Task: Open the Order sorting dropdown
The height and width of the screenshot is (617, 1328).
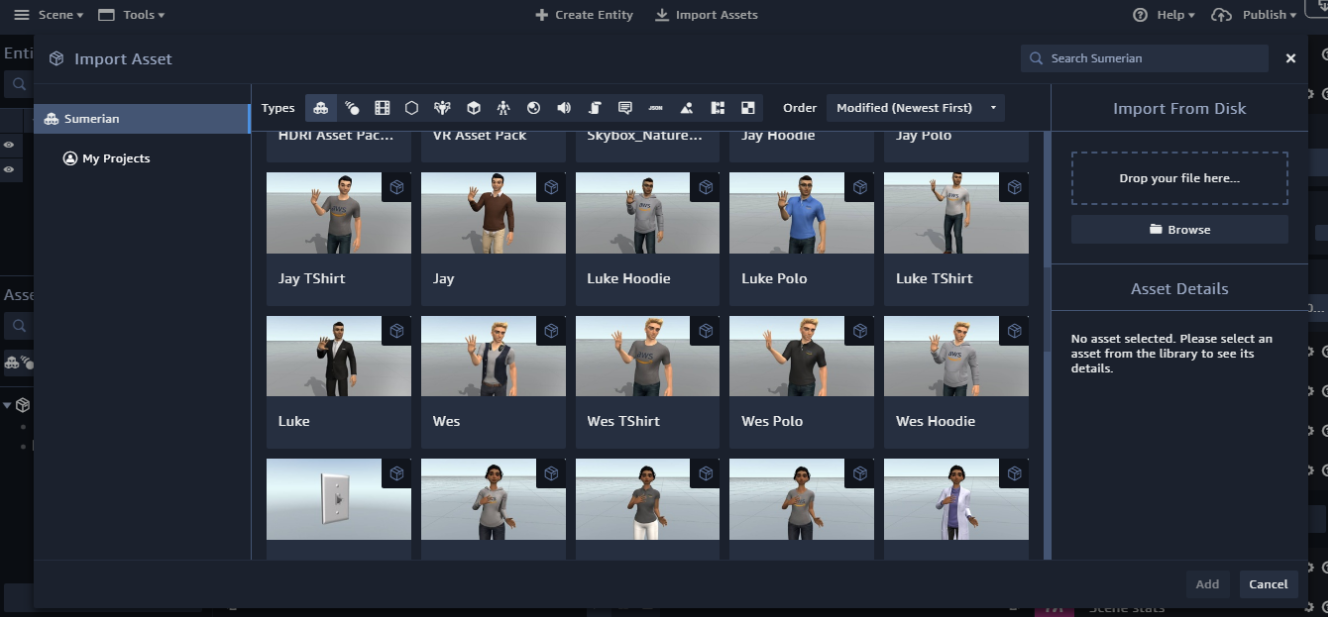Action: coord(915,108)
